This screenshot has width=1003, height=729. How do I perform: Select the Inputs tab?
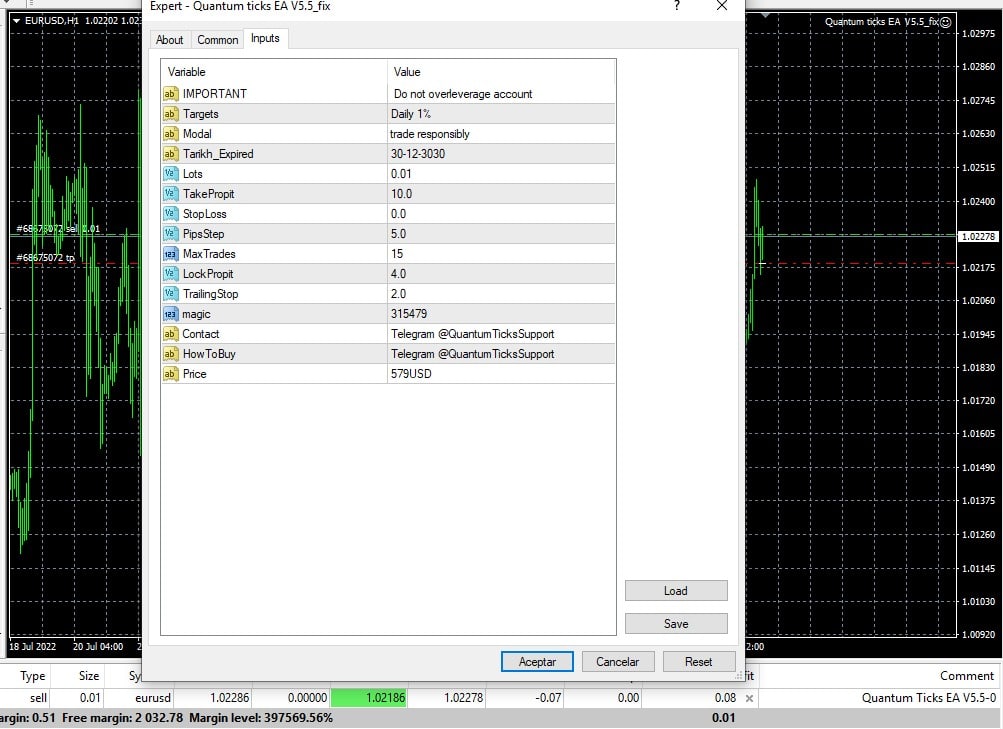point(265,38)
